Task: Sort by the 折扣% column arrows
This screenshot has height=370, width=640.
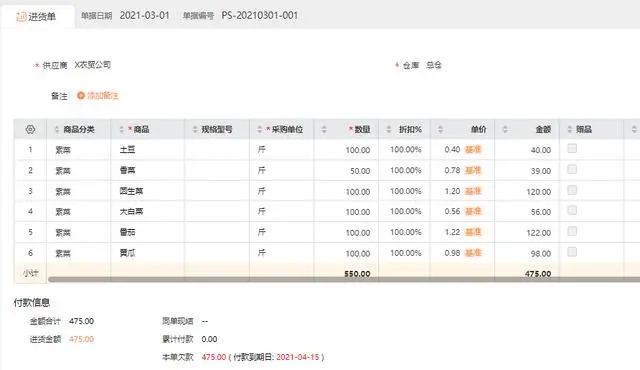Action: pos(389,129)
